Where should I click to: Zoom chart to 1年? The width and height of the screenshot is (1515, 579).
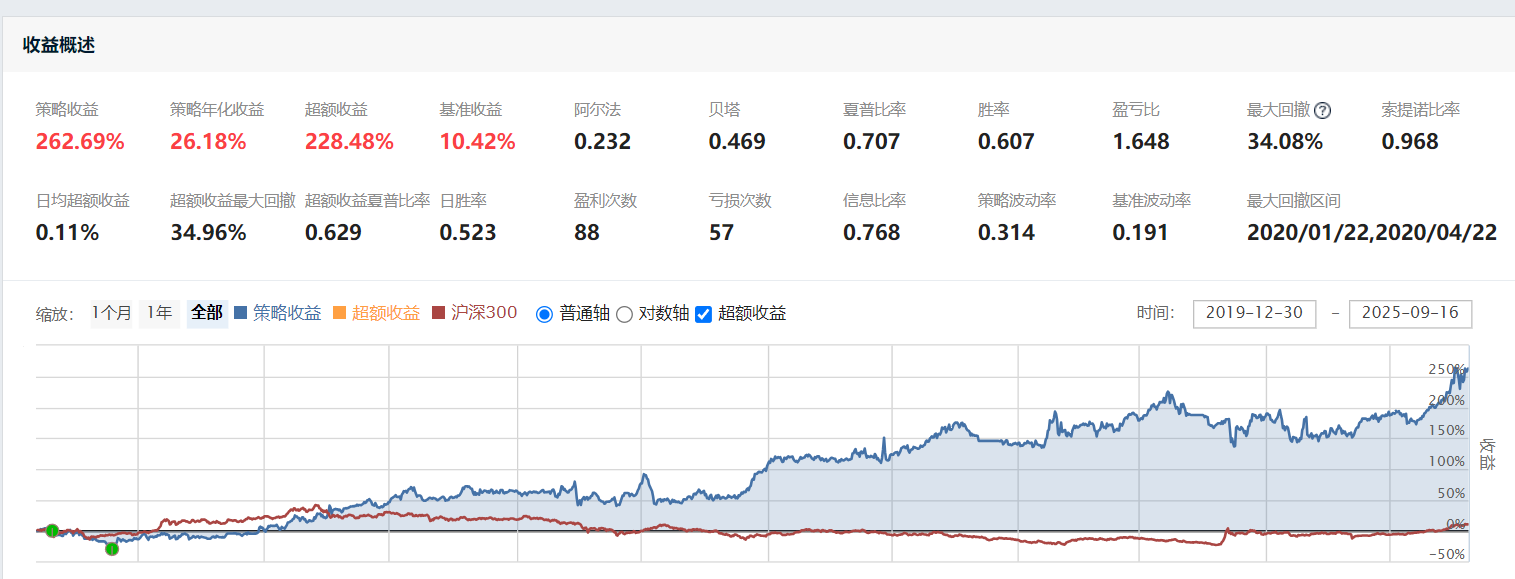click(x=160, y=313)
